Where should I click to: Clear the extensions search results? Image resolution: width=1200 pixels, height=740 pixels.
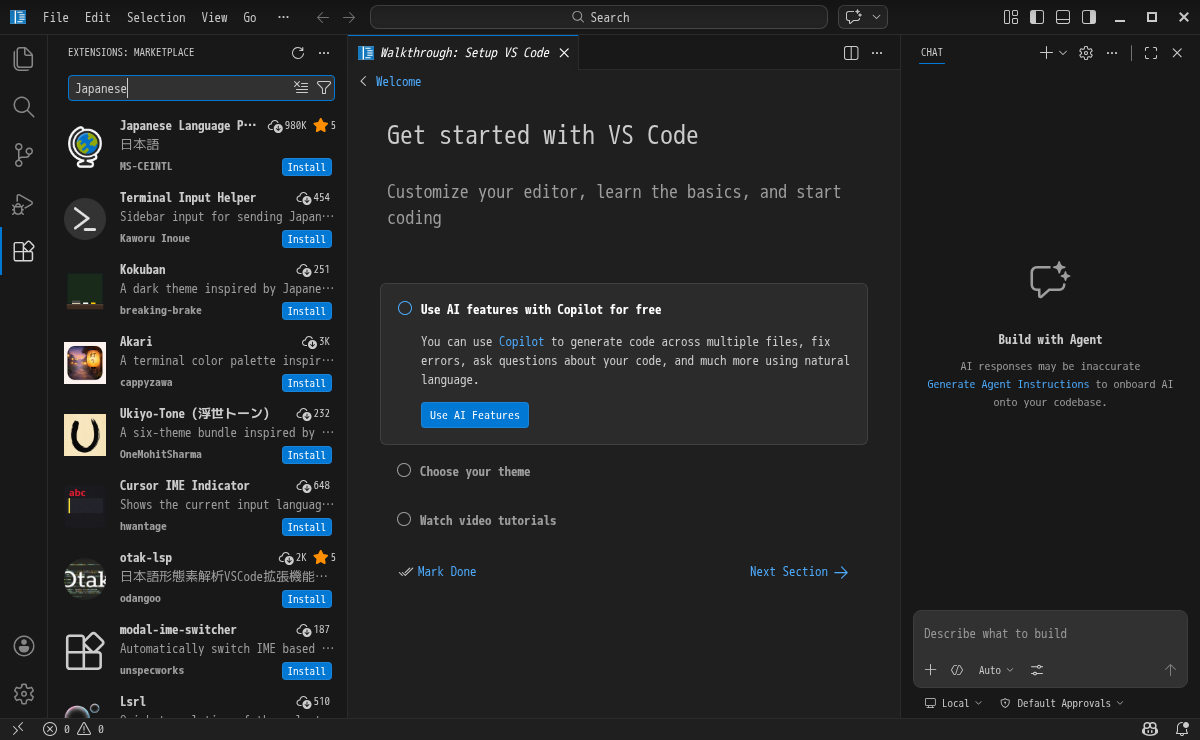click(301, 88)
